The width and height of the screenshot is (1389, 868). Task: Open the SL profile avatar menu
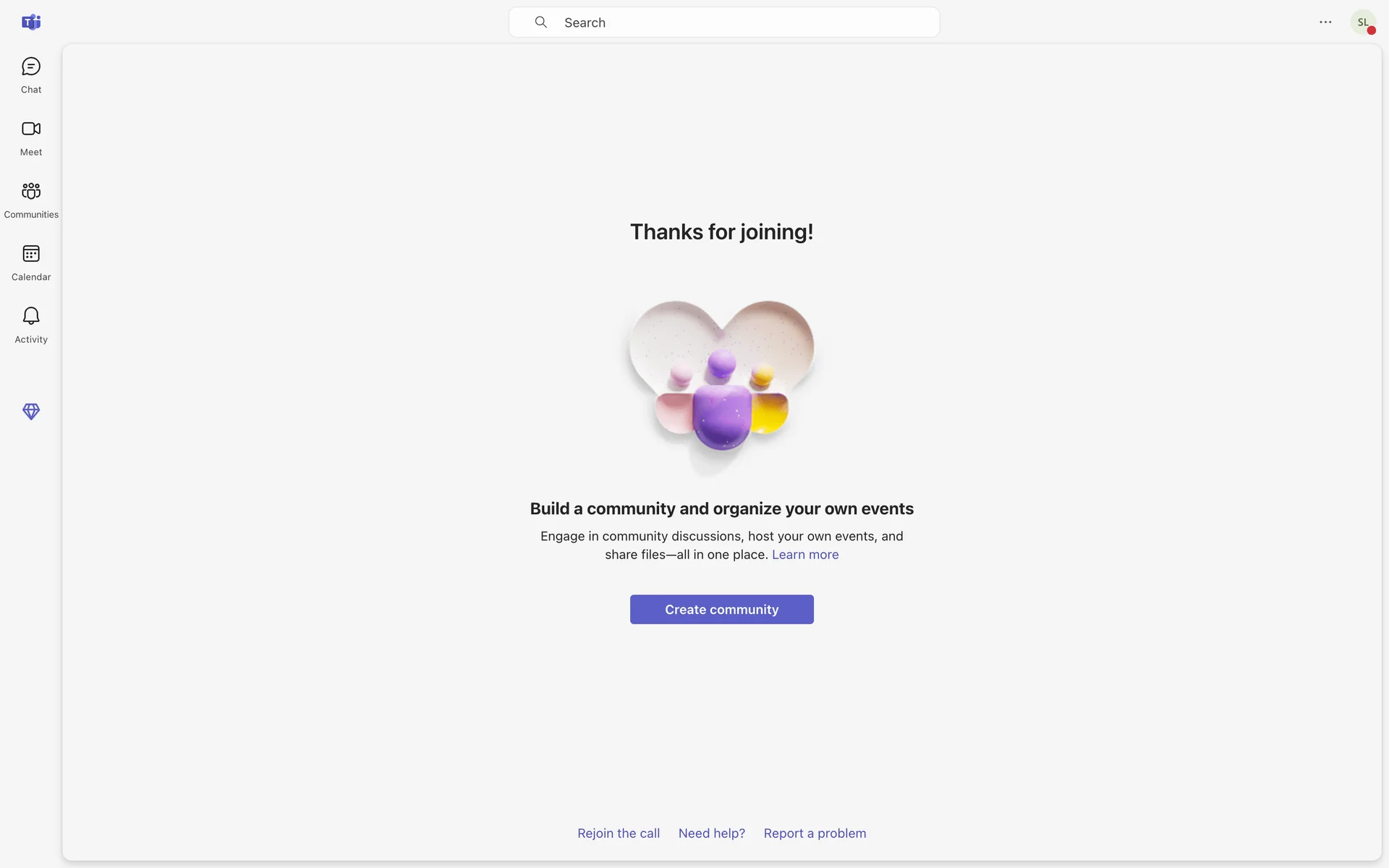click(1362, 22)
